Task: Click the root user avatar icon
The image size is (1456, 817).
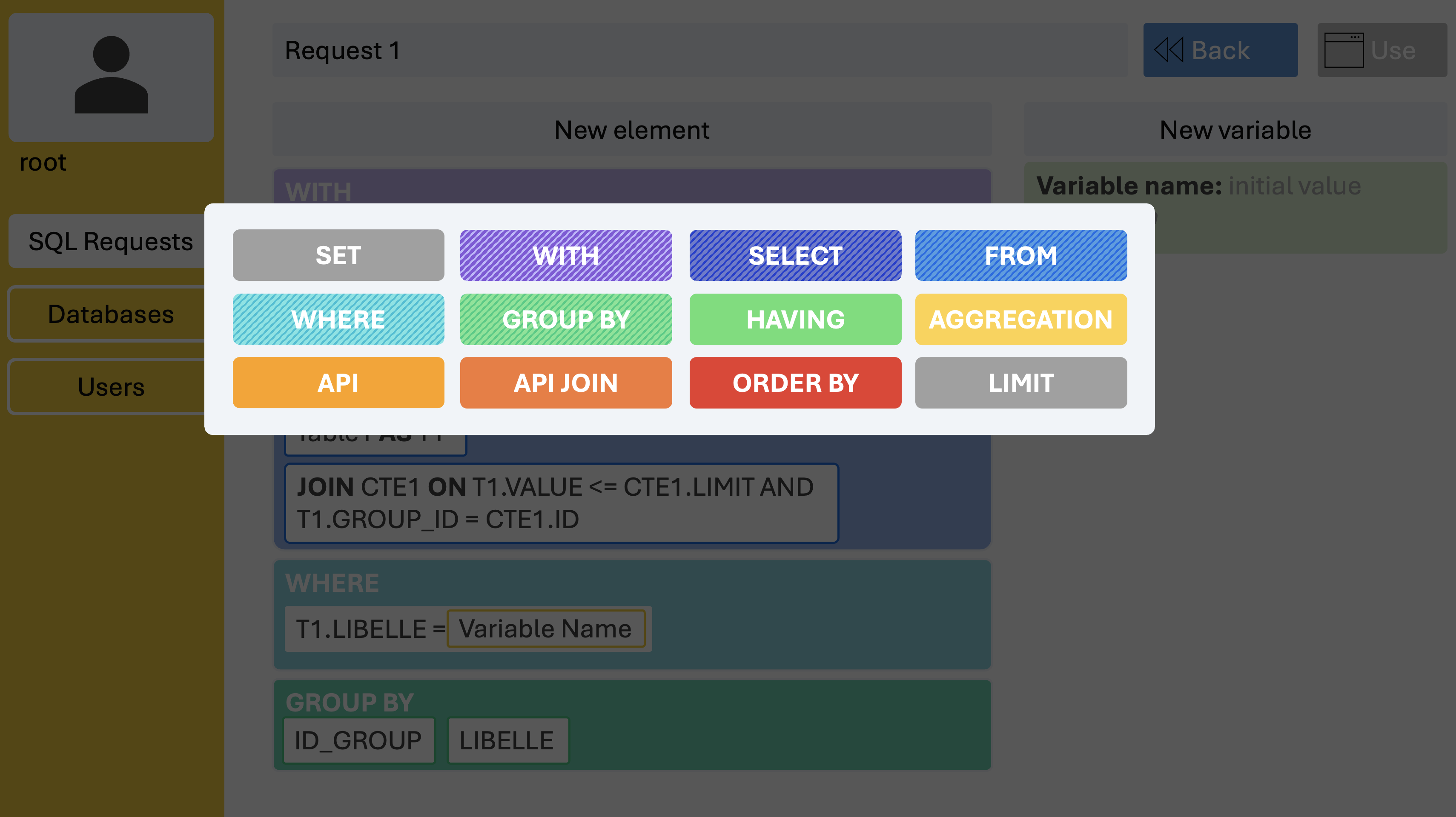Action: tap(112, 75)
